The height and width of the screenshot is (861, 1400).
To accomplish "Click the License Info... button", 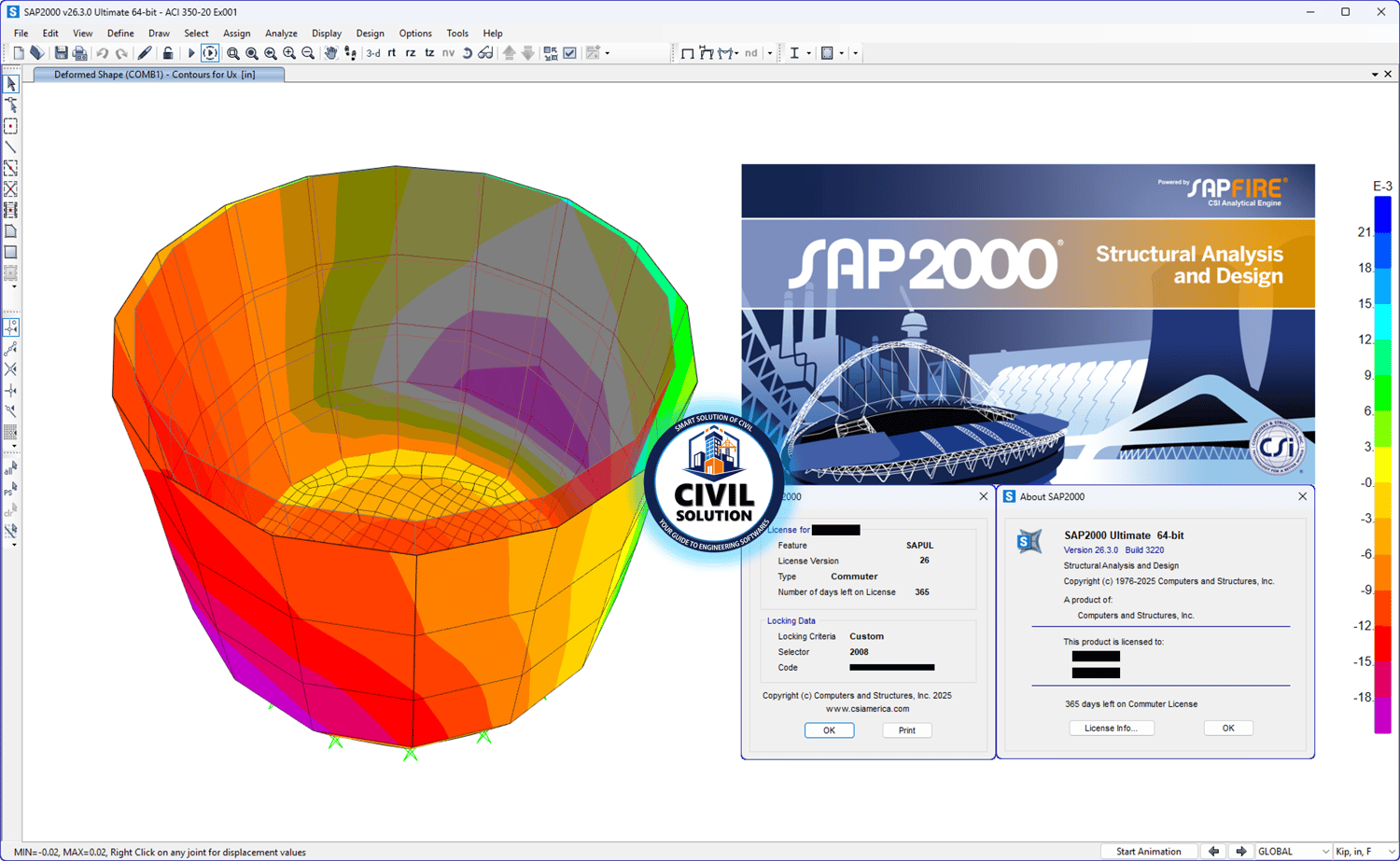I will [x=1111, y=729].
